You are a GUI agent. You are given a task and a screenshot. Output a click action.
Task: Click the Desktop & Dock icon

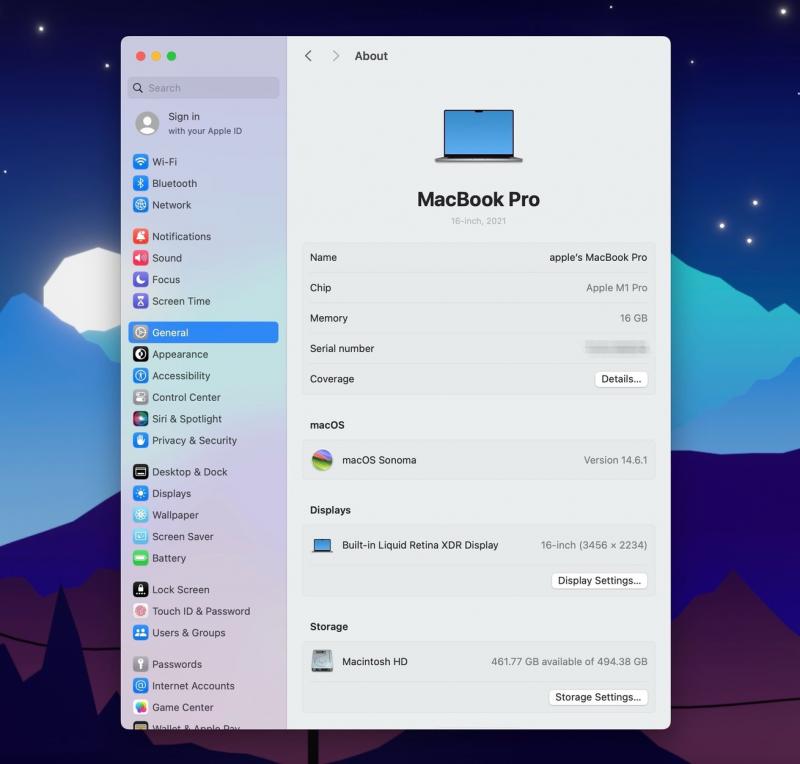point(140,472)
